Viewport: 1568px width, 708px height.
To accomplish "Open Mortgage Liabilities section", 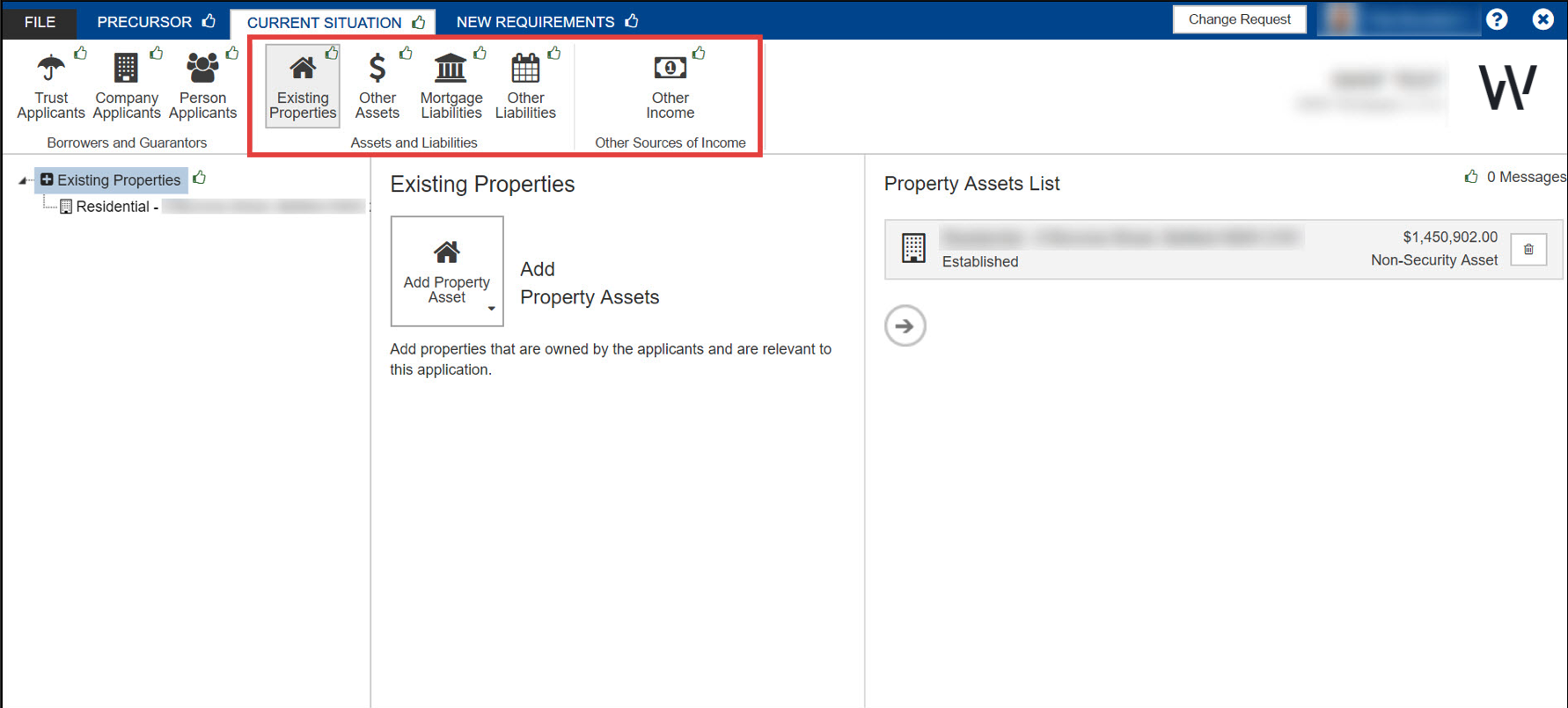I will [x=451, y=86].
